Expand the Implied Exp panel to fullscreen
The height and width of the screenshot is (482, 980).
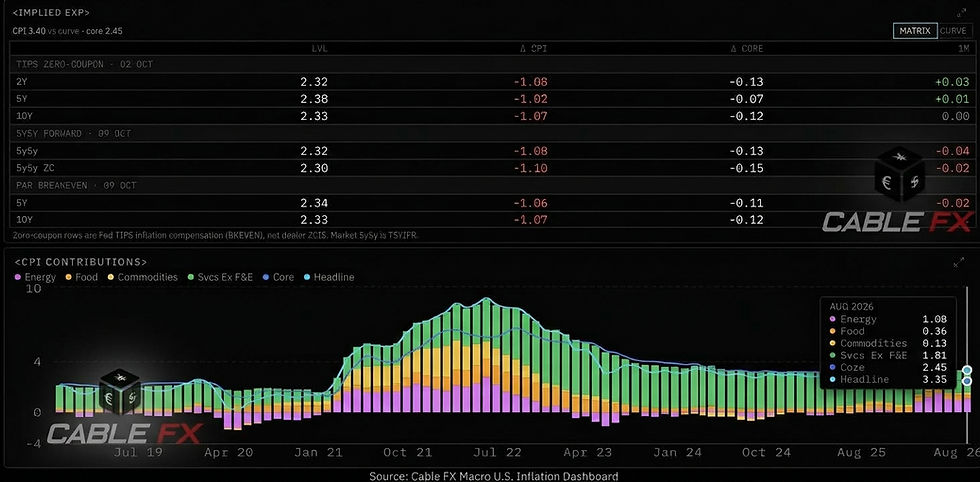[961, 13]
